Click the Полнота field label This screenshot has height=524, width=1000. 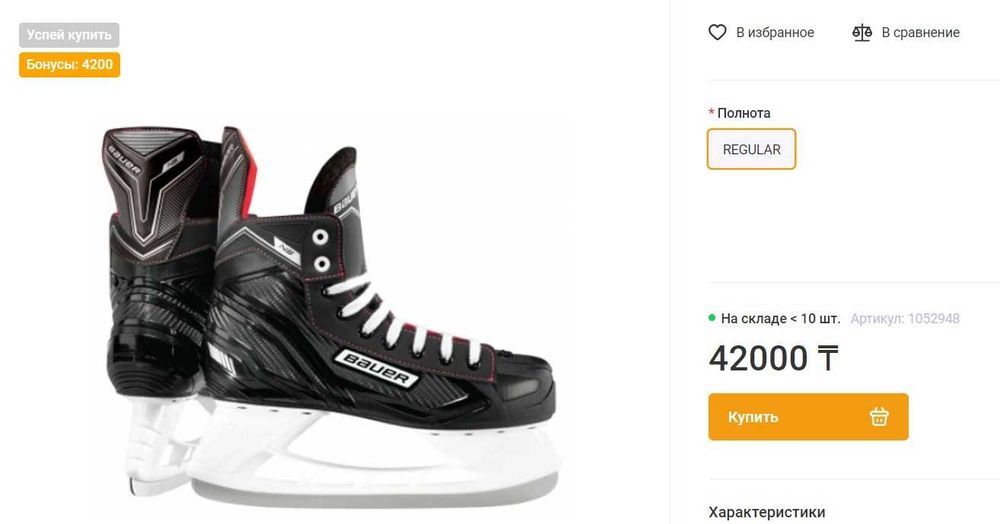point(744,113)
